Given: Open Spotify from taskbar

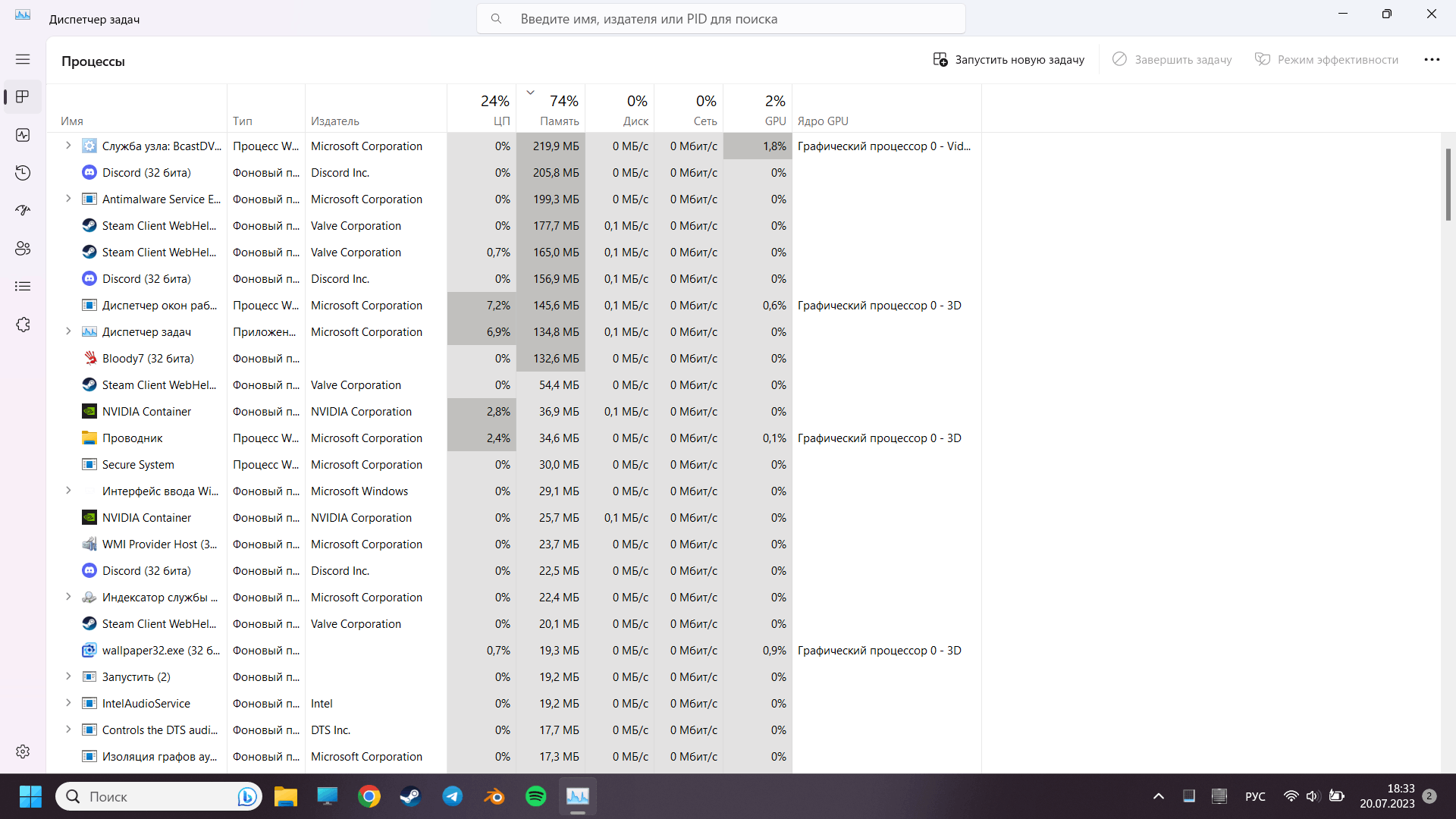Looking at the screenshot, I should tap(537, 796).
